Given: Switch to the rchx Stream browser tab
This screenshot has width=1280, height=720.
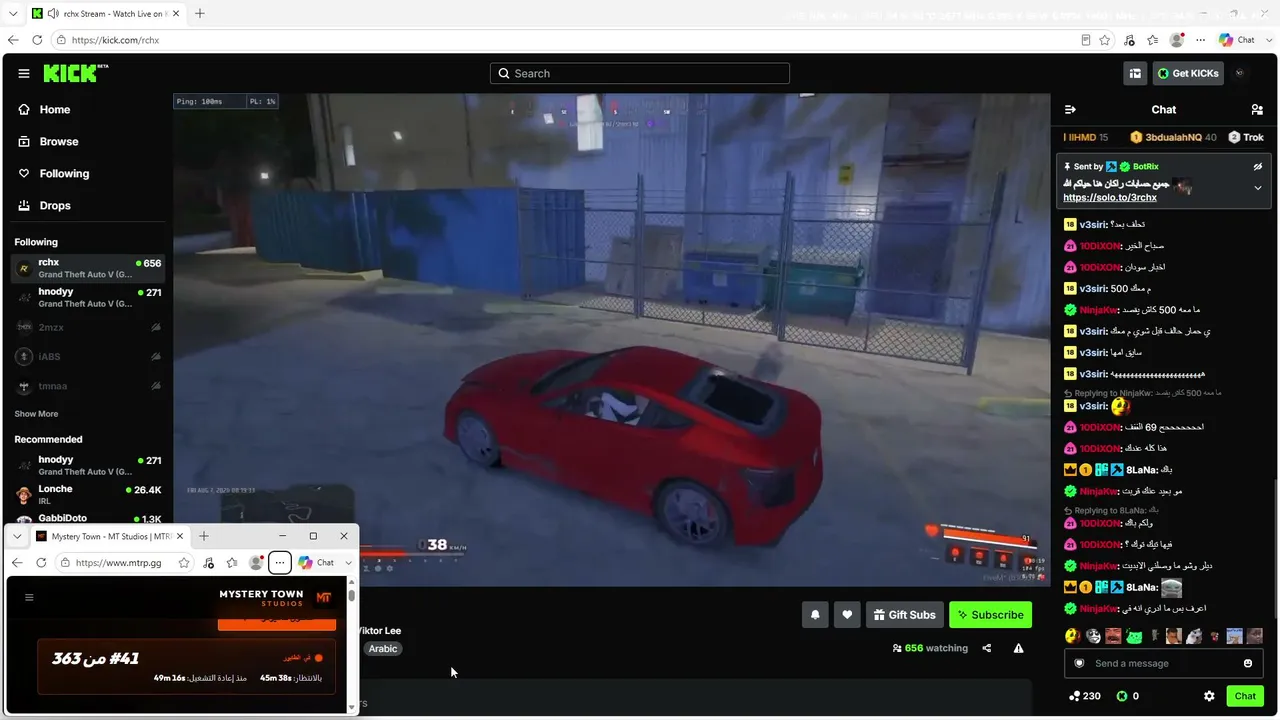Looking at the screenshot, I should [x=104, y=14].
